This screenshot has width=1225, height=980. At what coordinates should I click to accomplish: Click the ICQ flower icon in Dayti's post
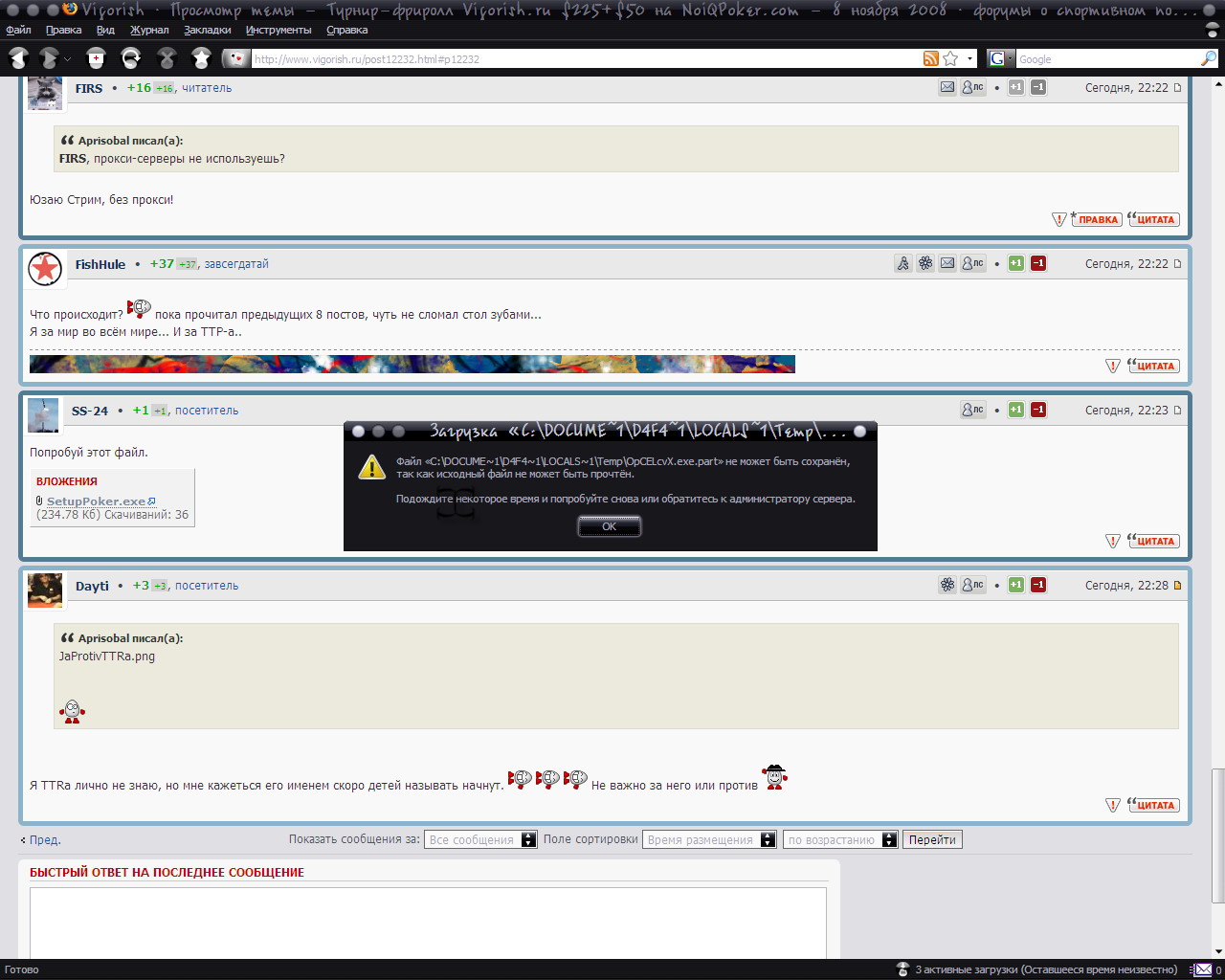[x=947, y=585]
